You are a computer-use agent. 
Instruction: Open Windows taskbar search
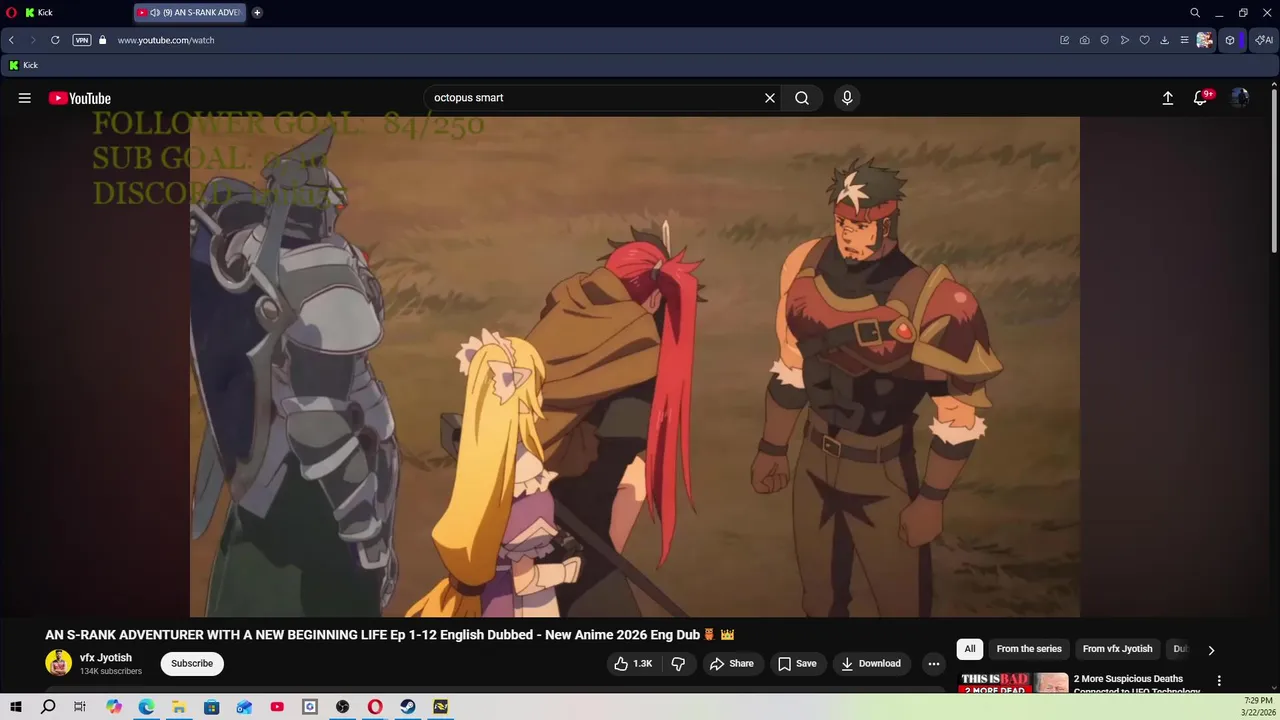click(x=48, y=707)
